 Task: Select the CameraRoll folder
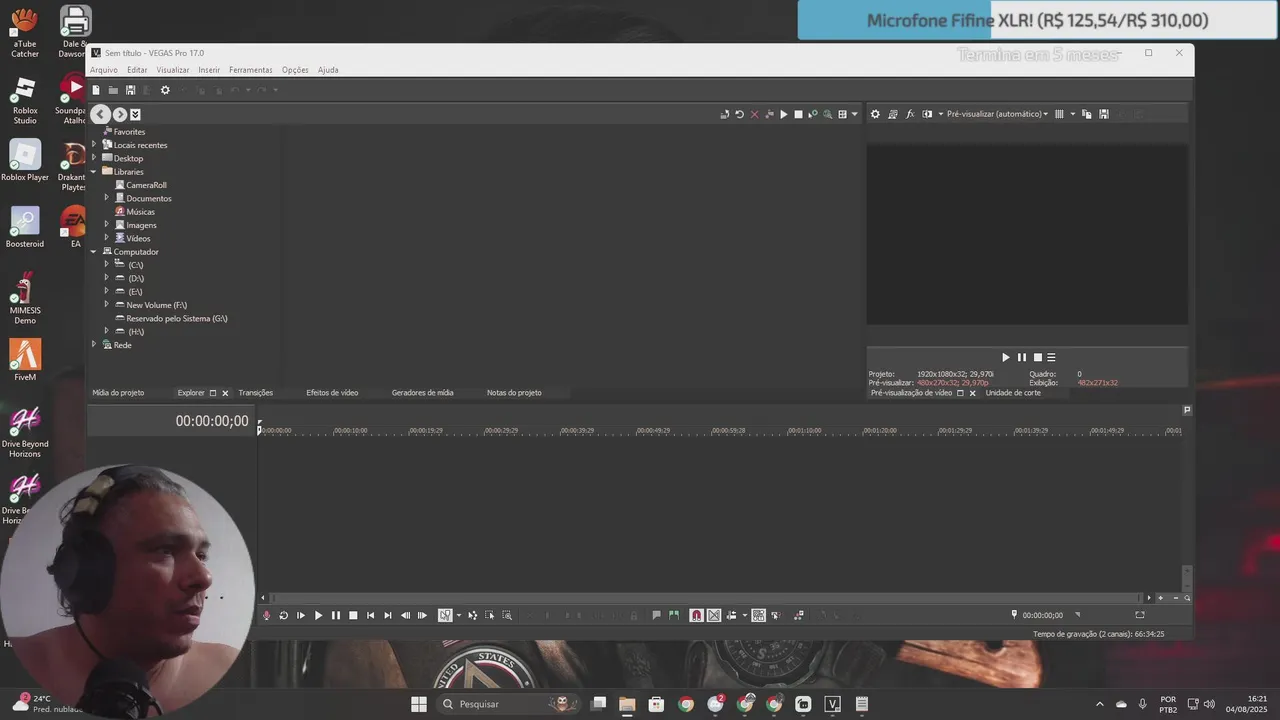point(146,185)
